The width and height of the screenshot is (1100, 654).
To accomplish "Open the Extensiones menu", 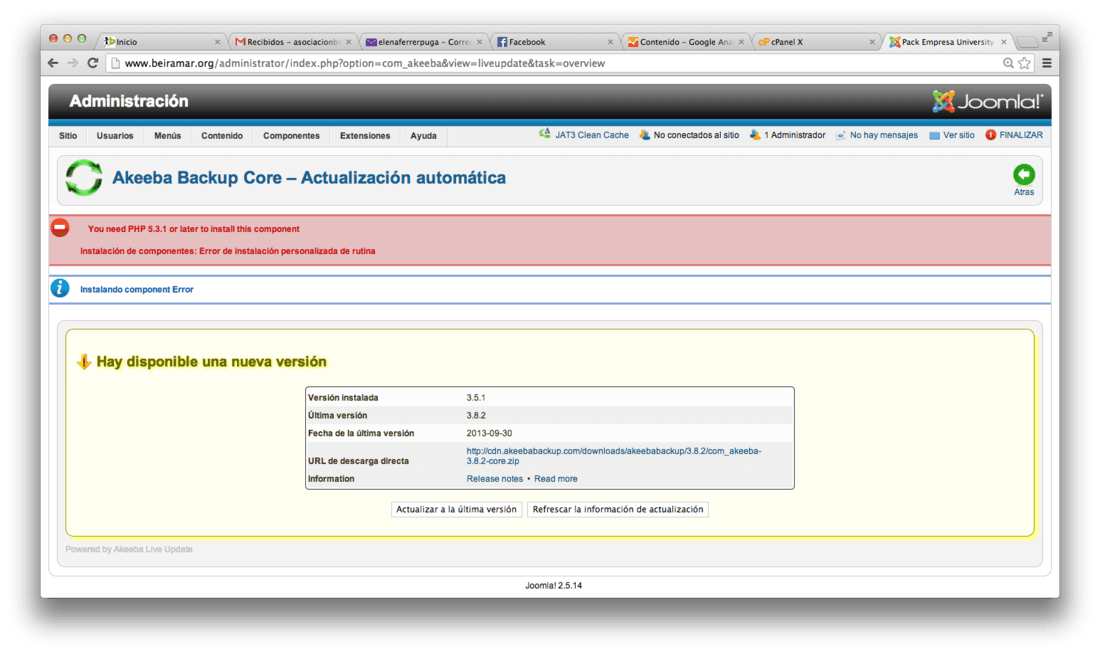I will 365,135.
